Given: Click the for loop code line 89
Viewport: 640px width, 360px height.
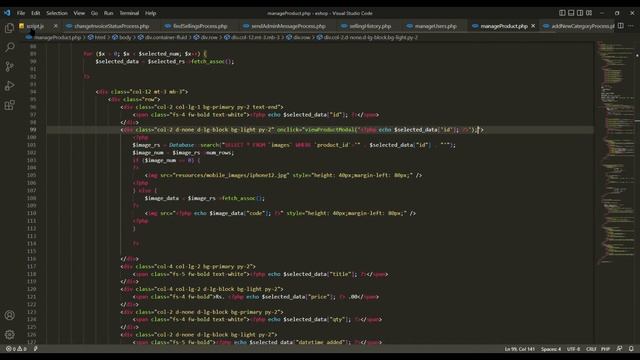Looking at the screenshot, I should 145,53.
